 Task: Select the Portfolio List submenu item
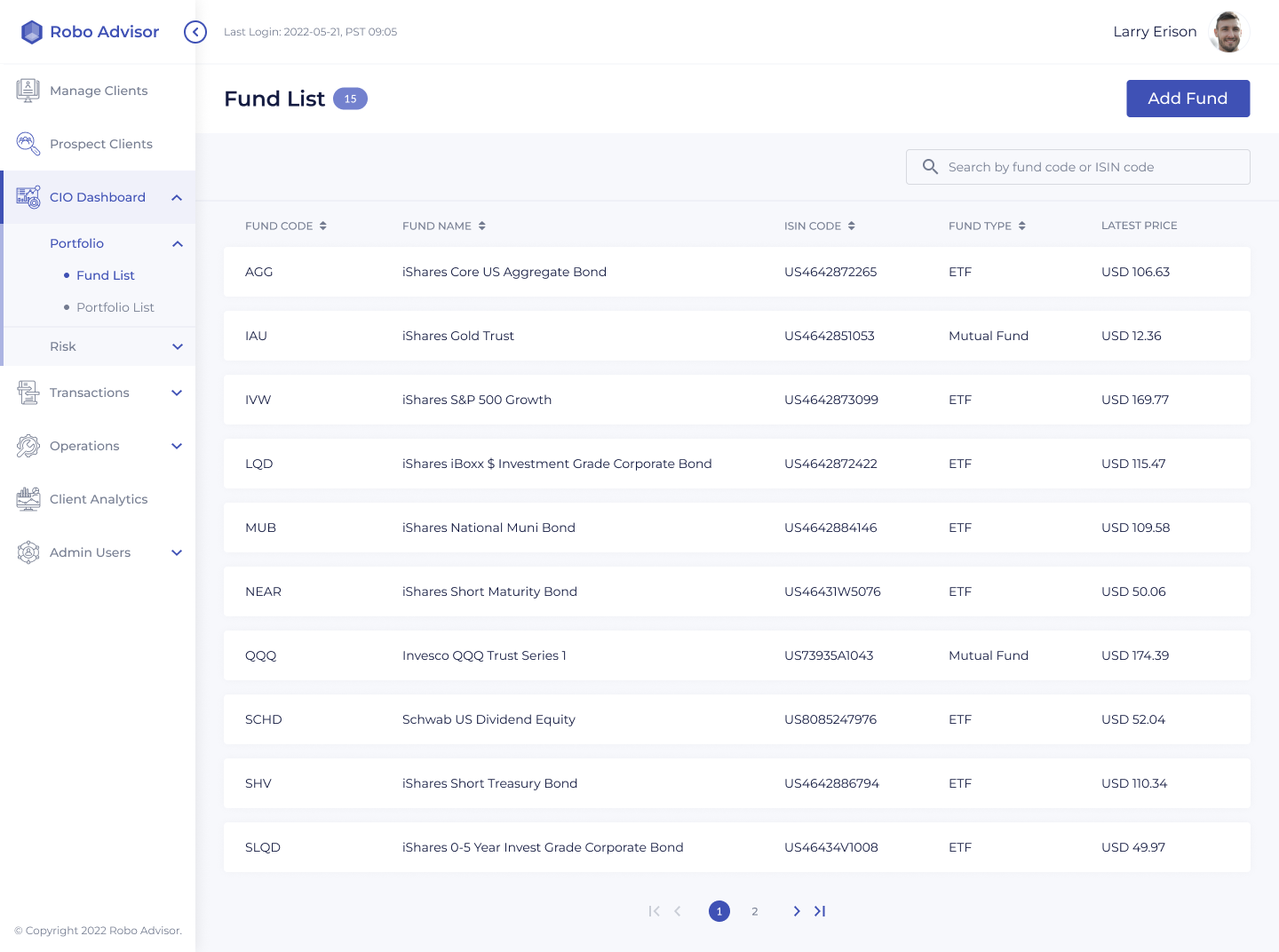[115, 307]
